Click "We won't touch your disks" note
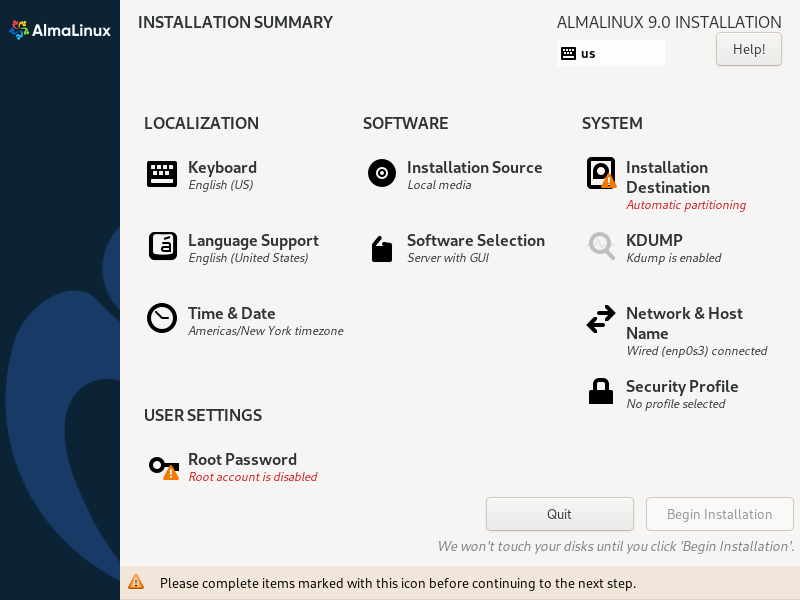The image size is (800, 600). coord(616,546)
